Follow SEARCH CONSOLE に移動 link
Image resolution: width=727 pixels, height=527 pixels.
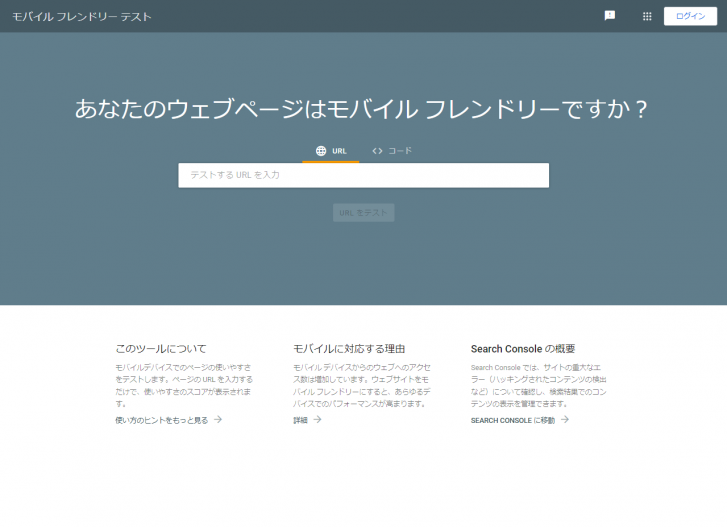[520, 420]
